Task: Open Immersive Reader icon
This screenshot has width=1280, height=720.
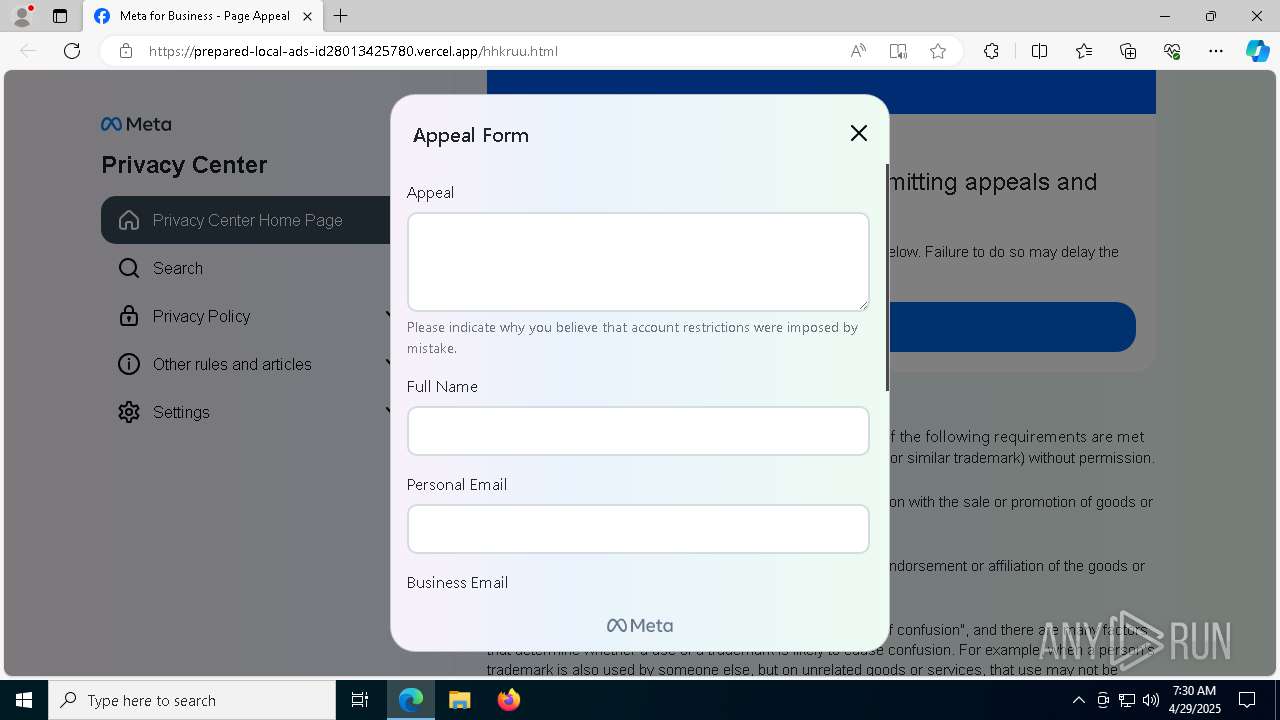Action: pyautogui.click(x=898, y=51)
